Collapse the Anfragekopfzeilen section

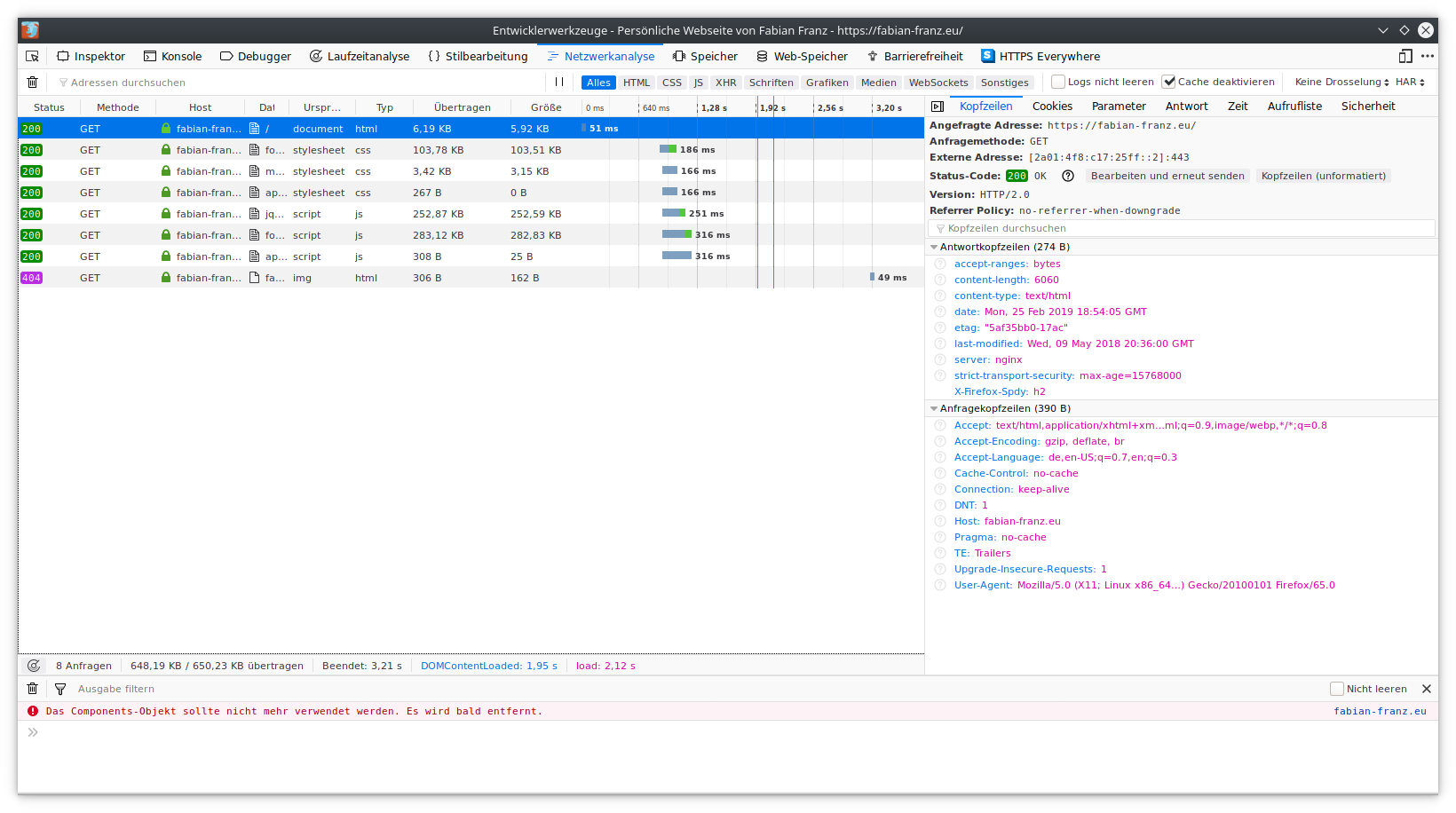pos(934,408)
